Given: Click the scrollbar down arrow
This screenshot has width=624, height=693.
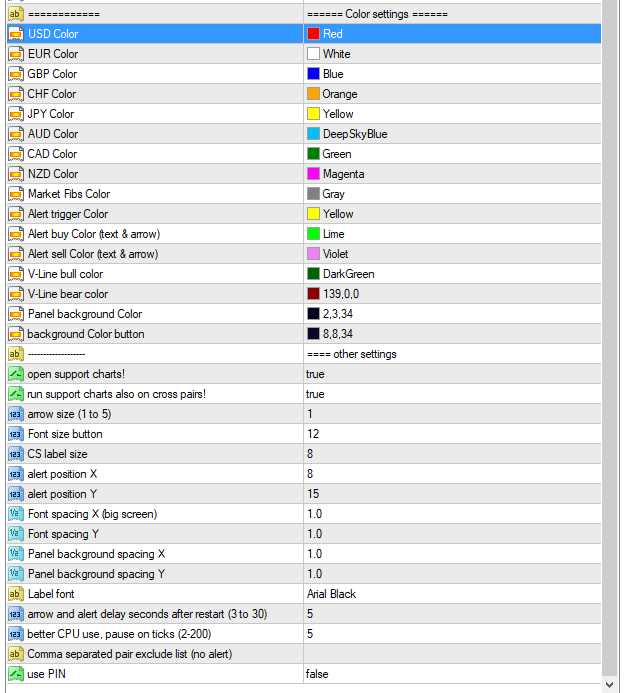Looking at the screenshot, I should [609, 685].
